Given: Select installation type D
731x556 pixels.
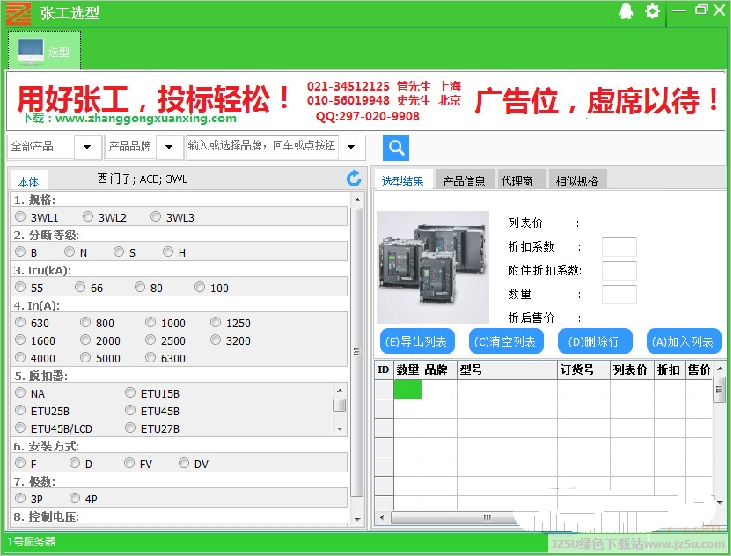Looking at the screenshot, I should click(x=75, y=463).
